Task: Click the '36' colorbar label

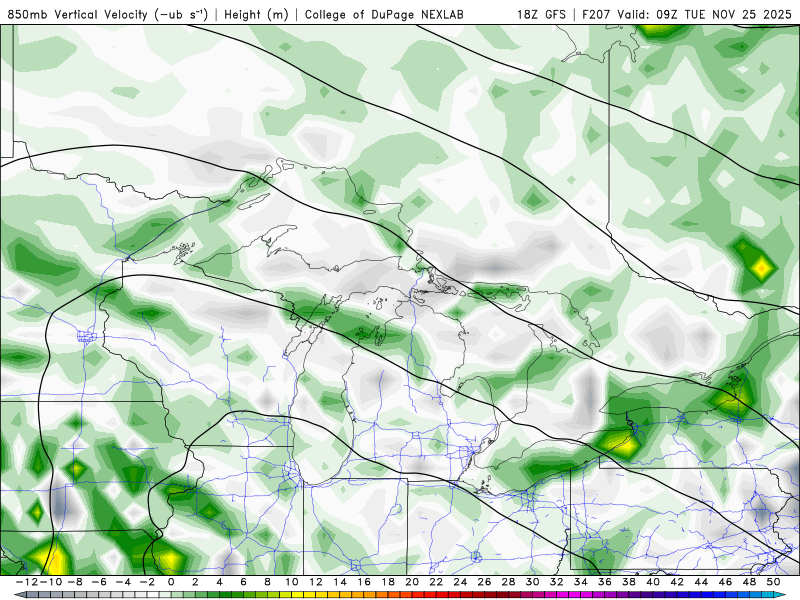Action: coord(605,582)
